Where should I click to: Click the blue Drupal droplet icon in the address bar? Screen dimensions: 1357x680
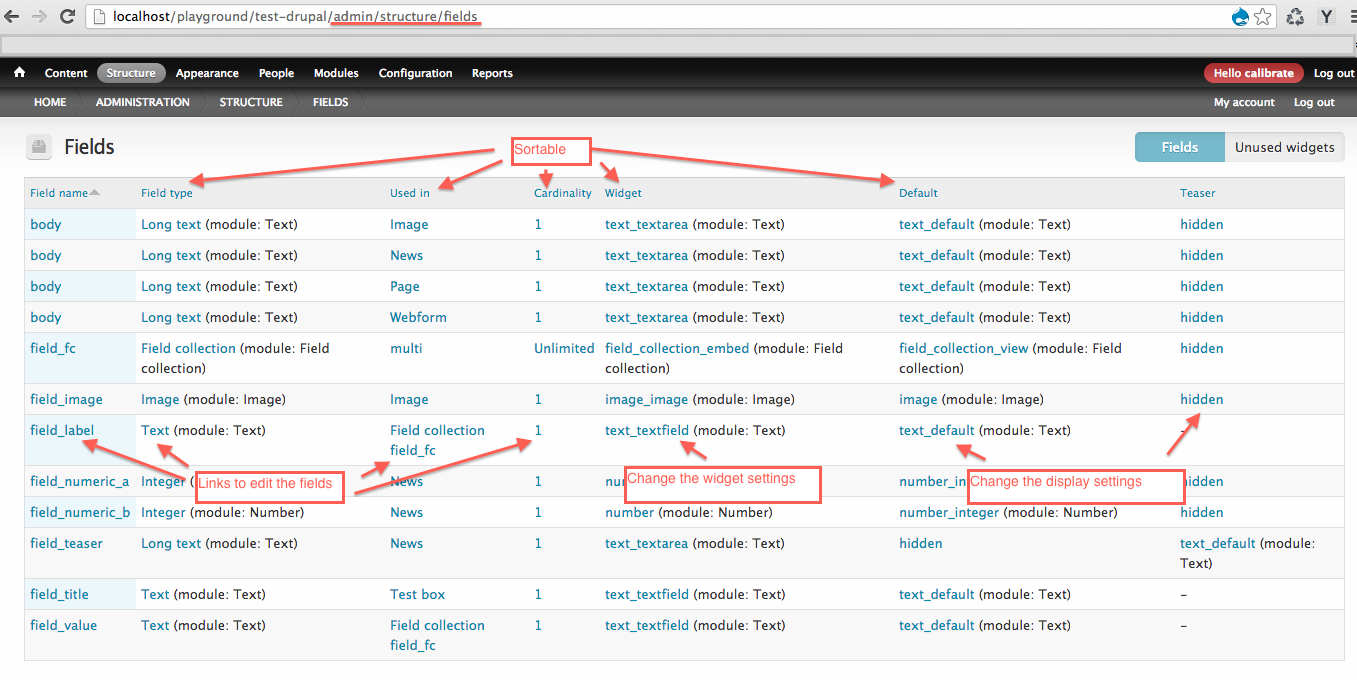tap(1240, 16)
